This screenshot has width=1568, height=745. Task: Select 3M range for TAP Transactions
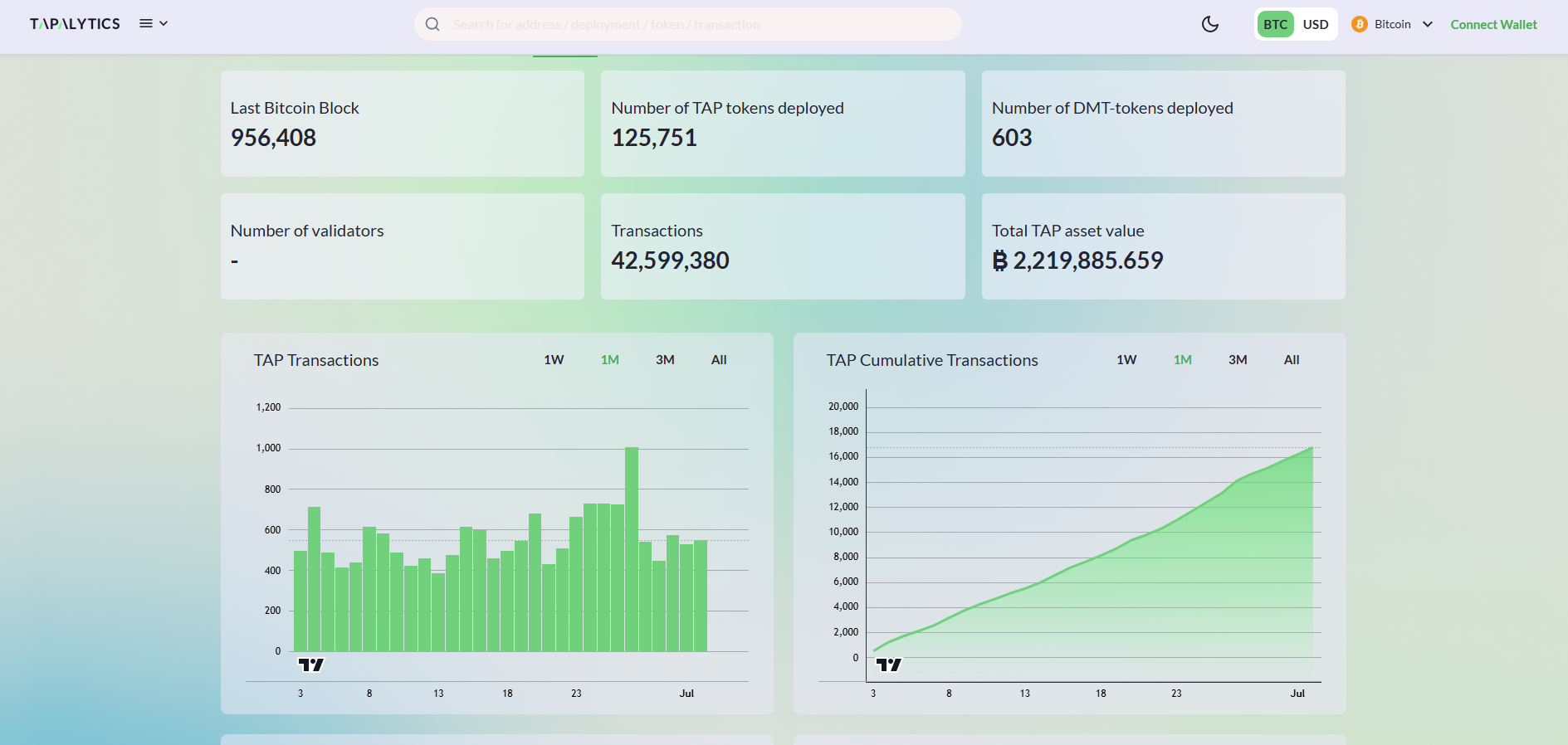tap(665, 359)
